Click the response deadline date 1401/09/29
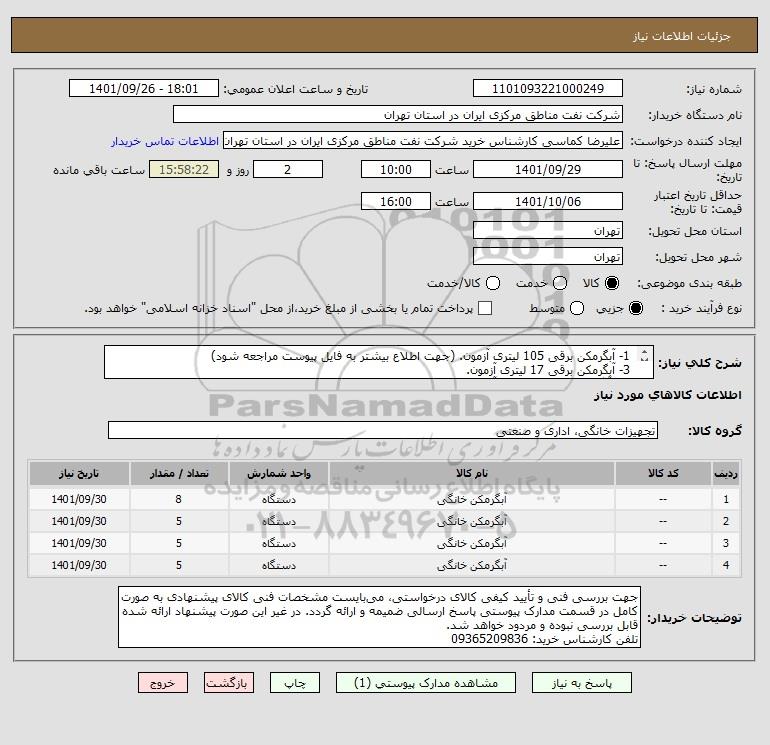The height and width of the screenshot is (745, 770). [x=548, y=169]
